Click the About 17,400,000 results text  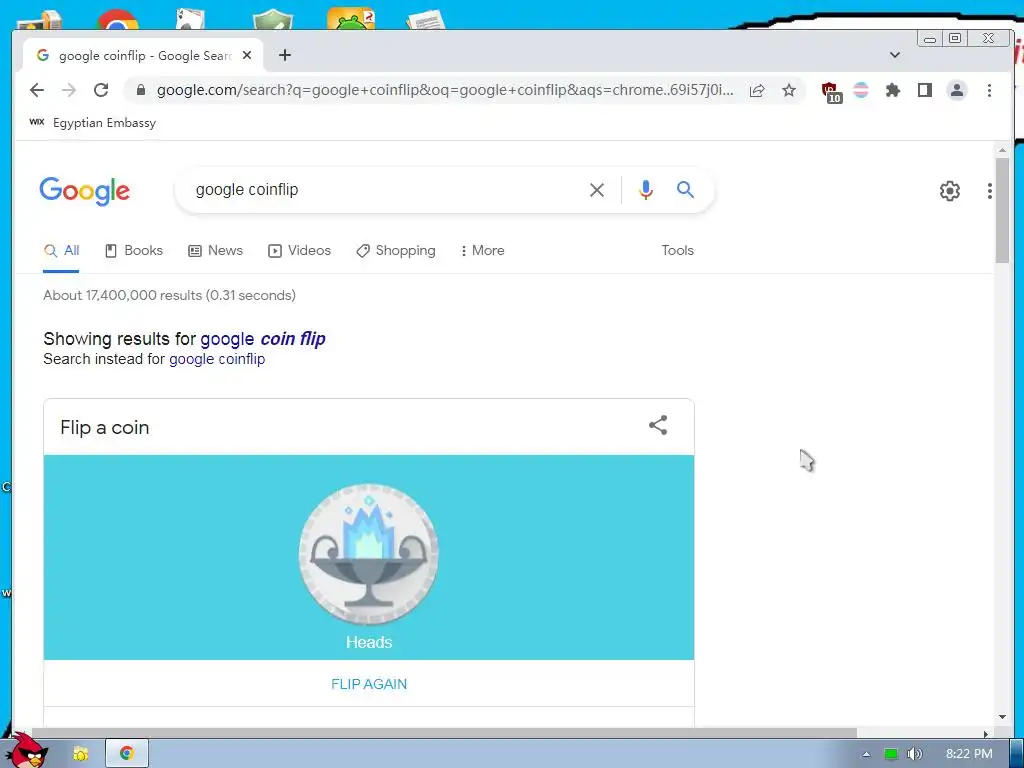tap(169, 295)
